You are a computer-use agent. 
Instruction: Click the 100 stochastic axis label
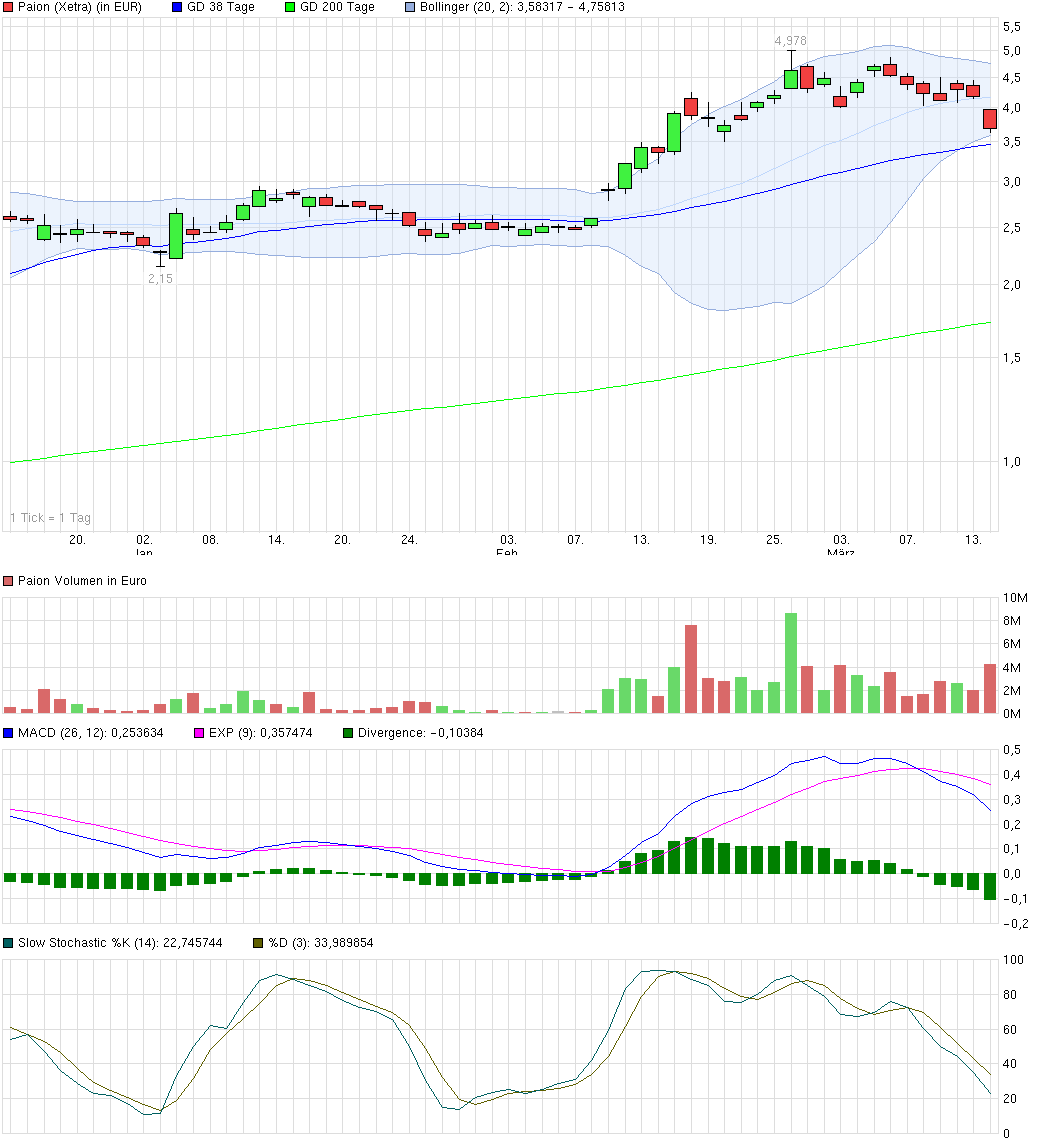tap(1013, 960)
